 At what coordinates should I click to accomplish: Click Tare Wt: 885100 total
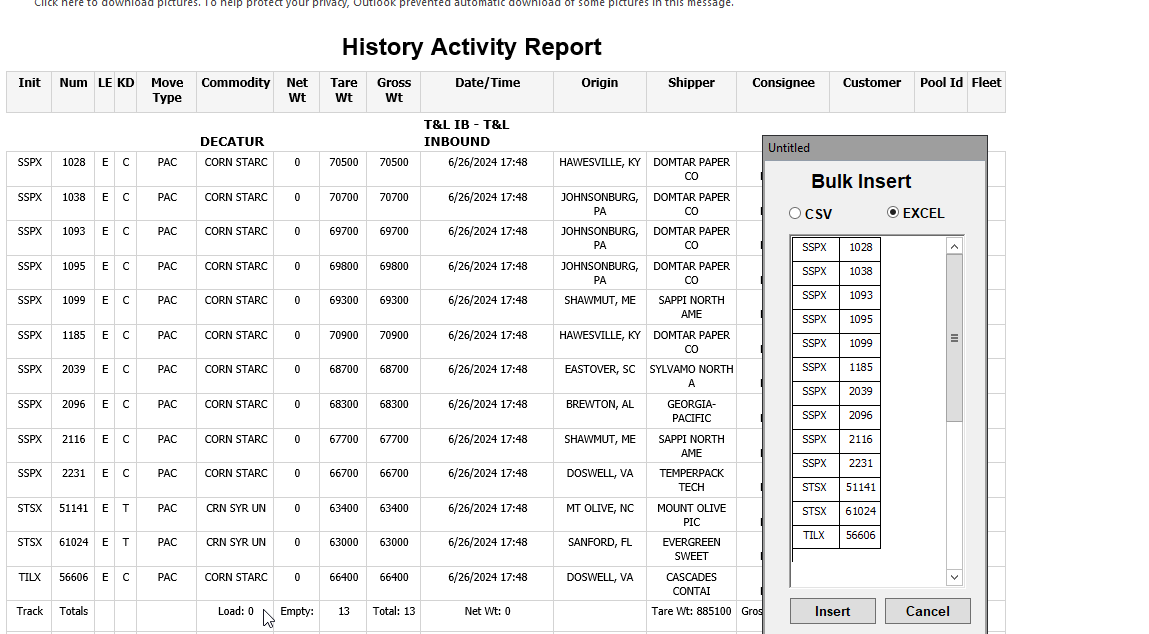[x=691, y=611]
